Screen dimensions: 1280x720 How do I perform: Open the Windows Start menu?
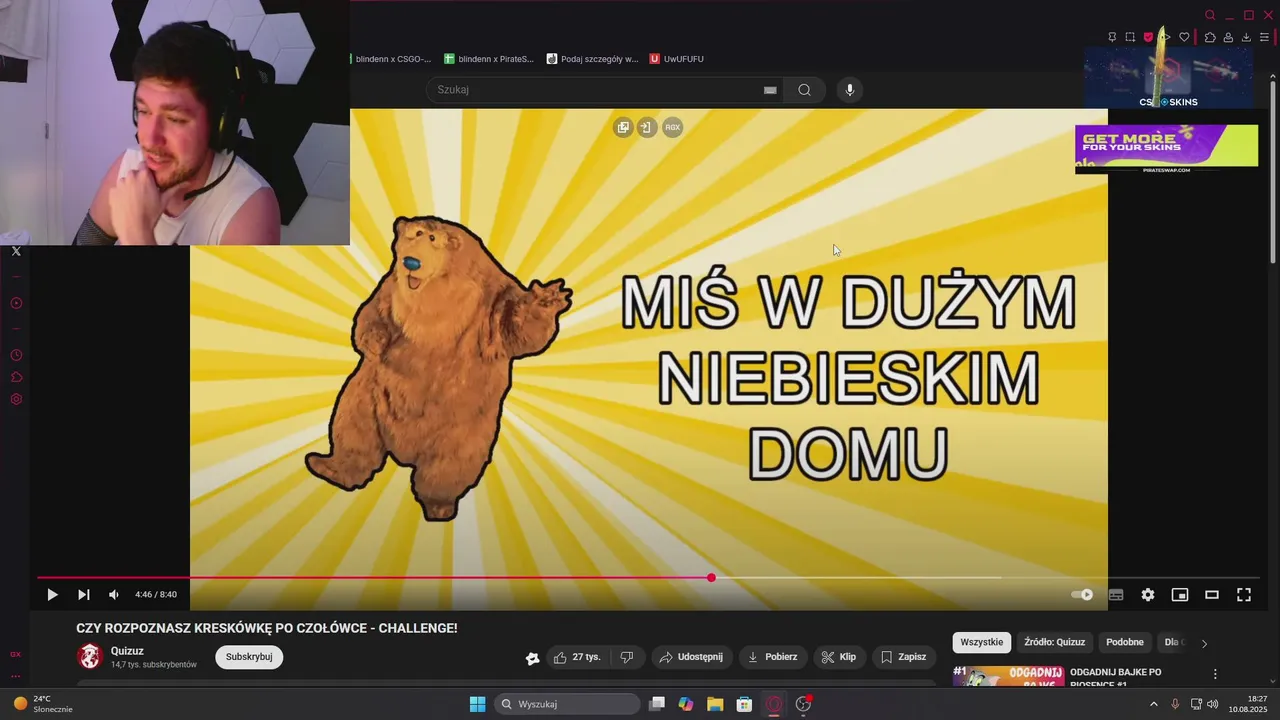click(477, 704)
